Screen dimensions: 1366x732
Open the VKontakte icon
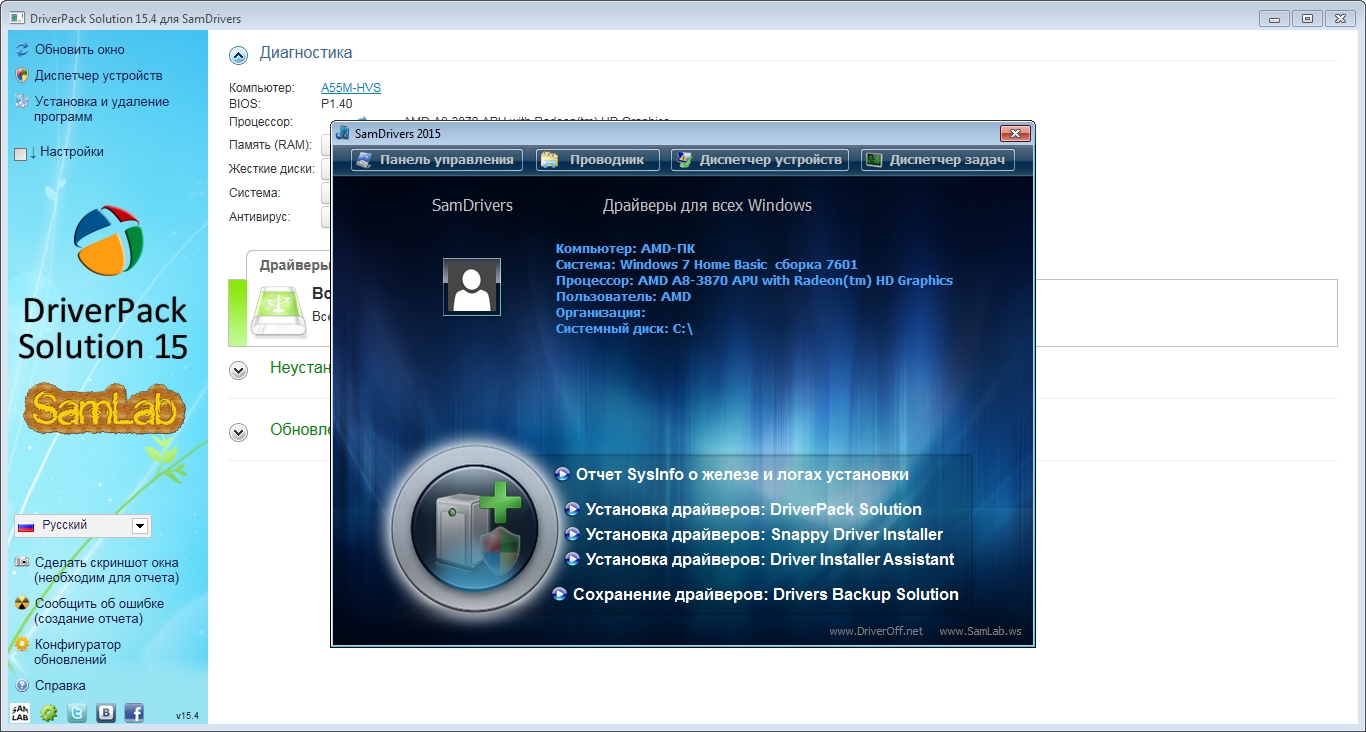point(106,713)
